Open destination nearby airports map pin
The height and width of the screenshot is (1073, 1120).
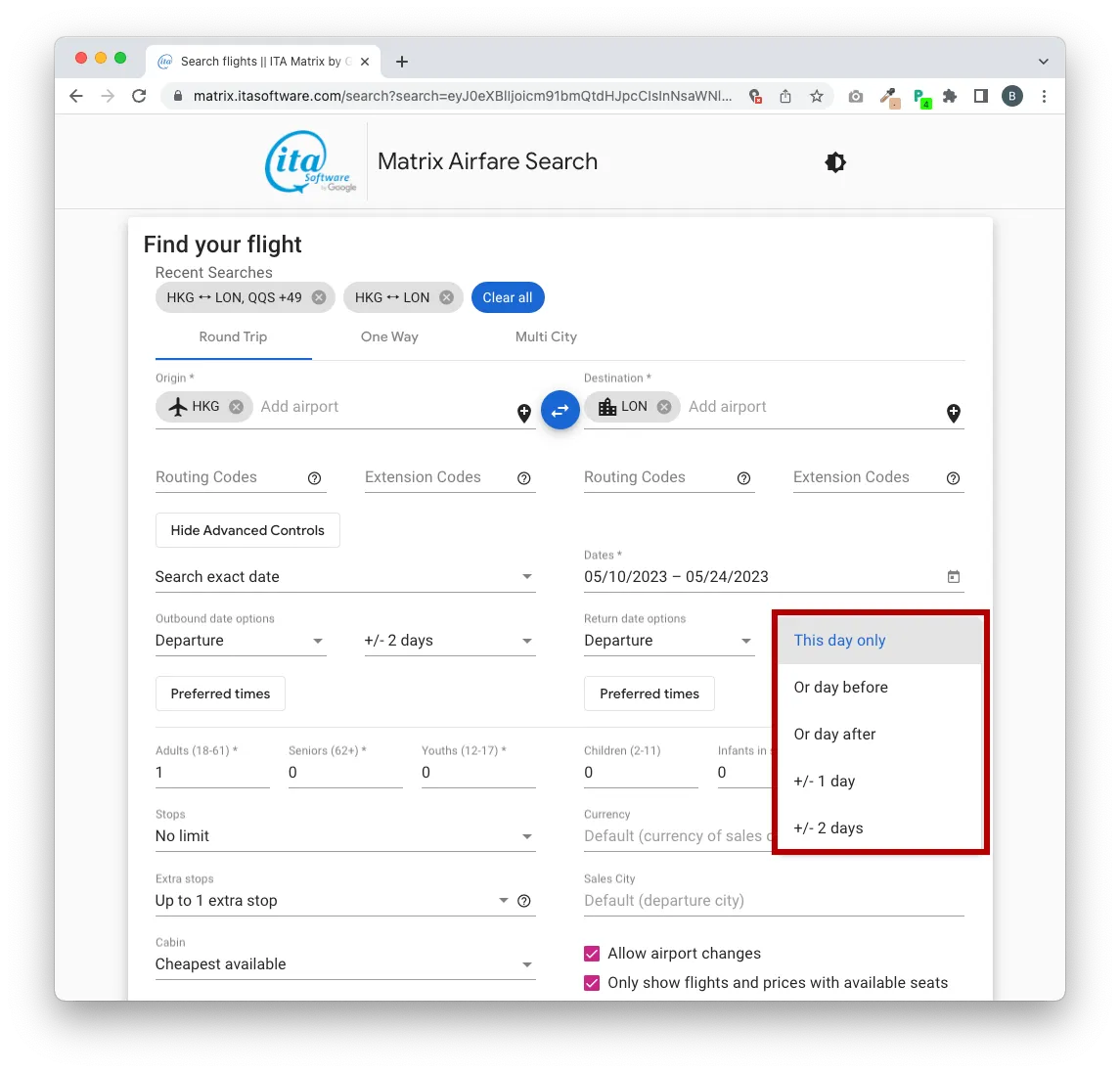tap(954, 413)
